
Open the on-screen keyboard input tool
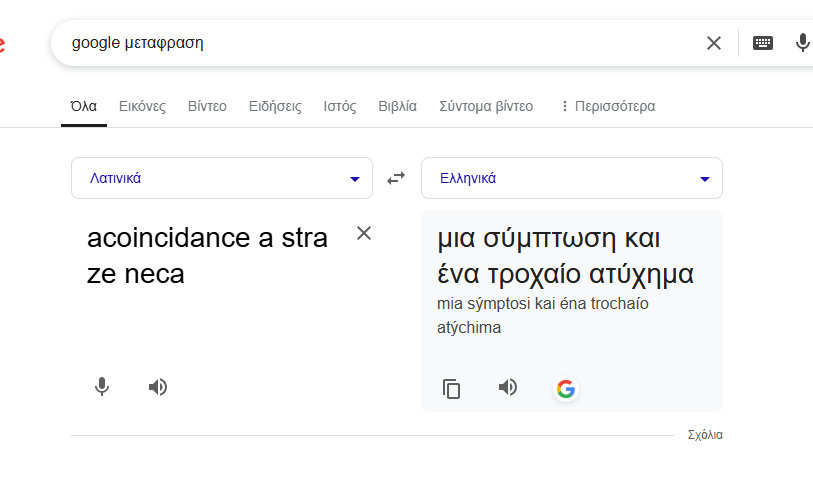tap(763, 43)
